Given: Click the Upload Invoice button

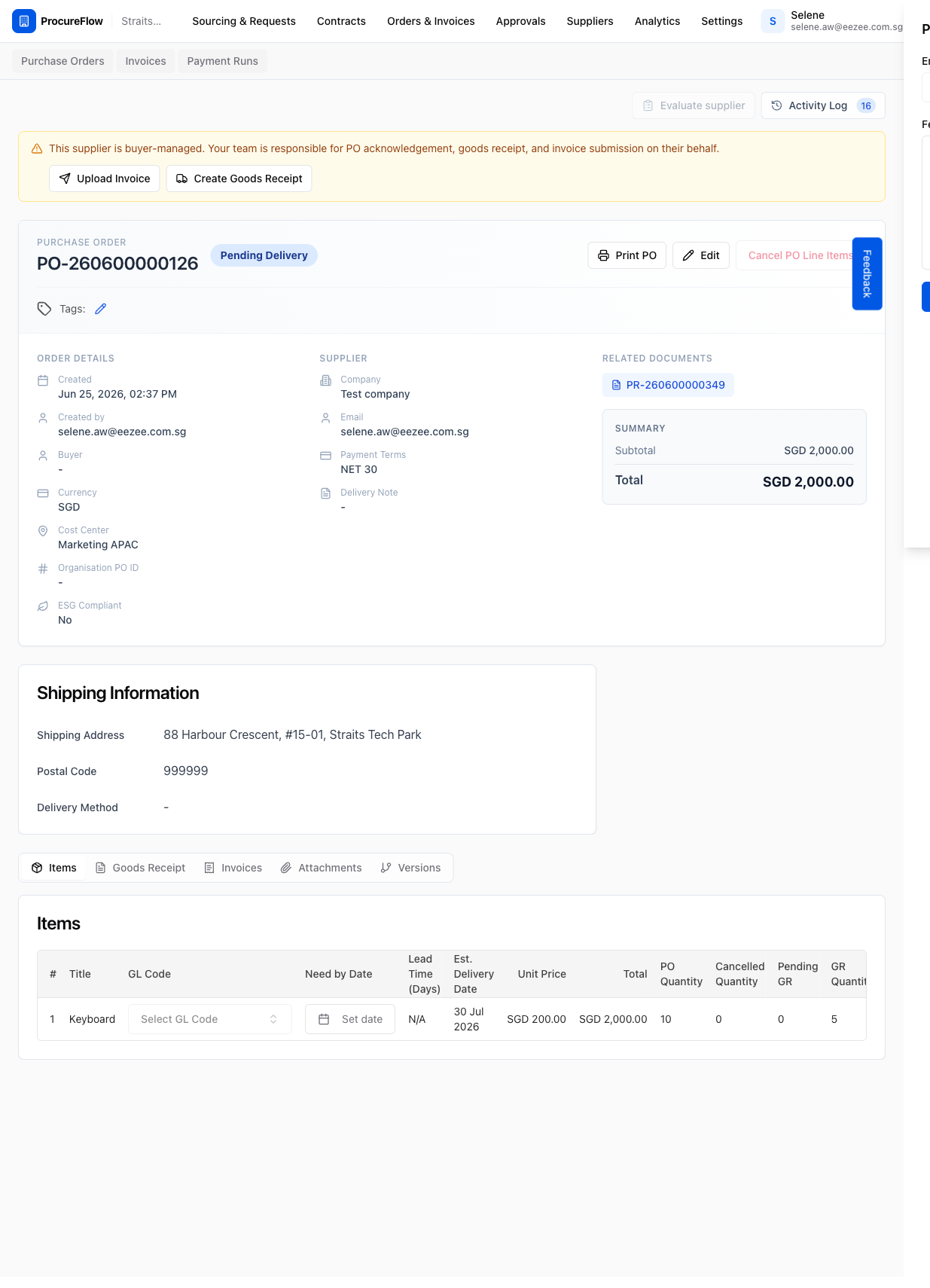Looking at the screenshot, I should click(x=105, y=179).
